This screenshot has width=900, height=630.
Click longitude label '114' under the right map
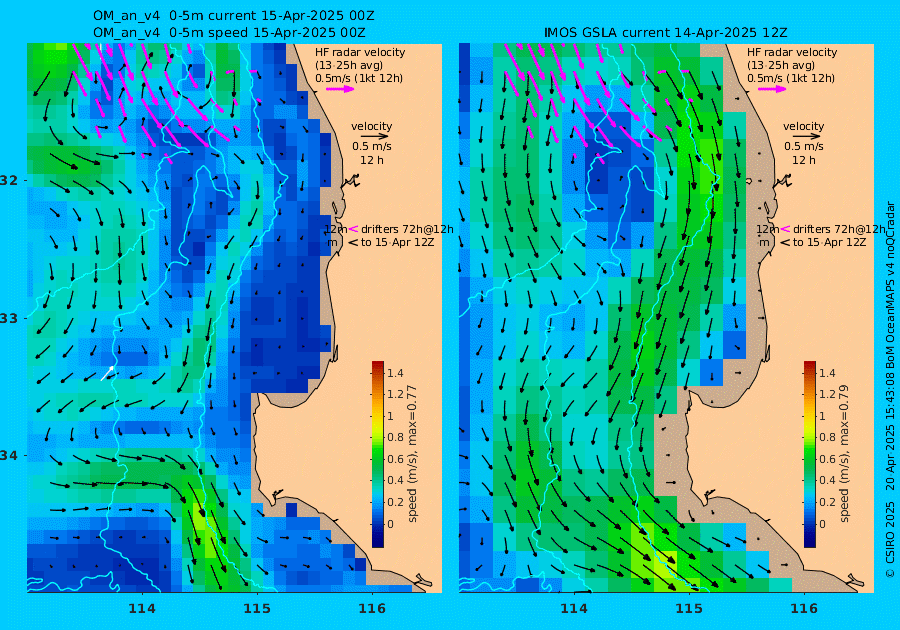573,608
